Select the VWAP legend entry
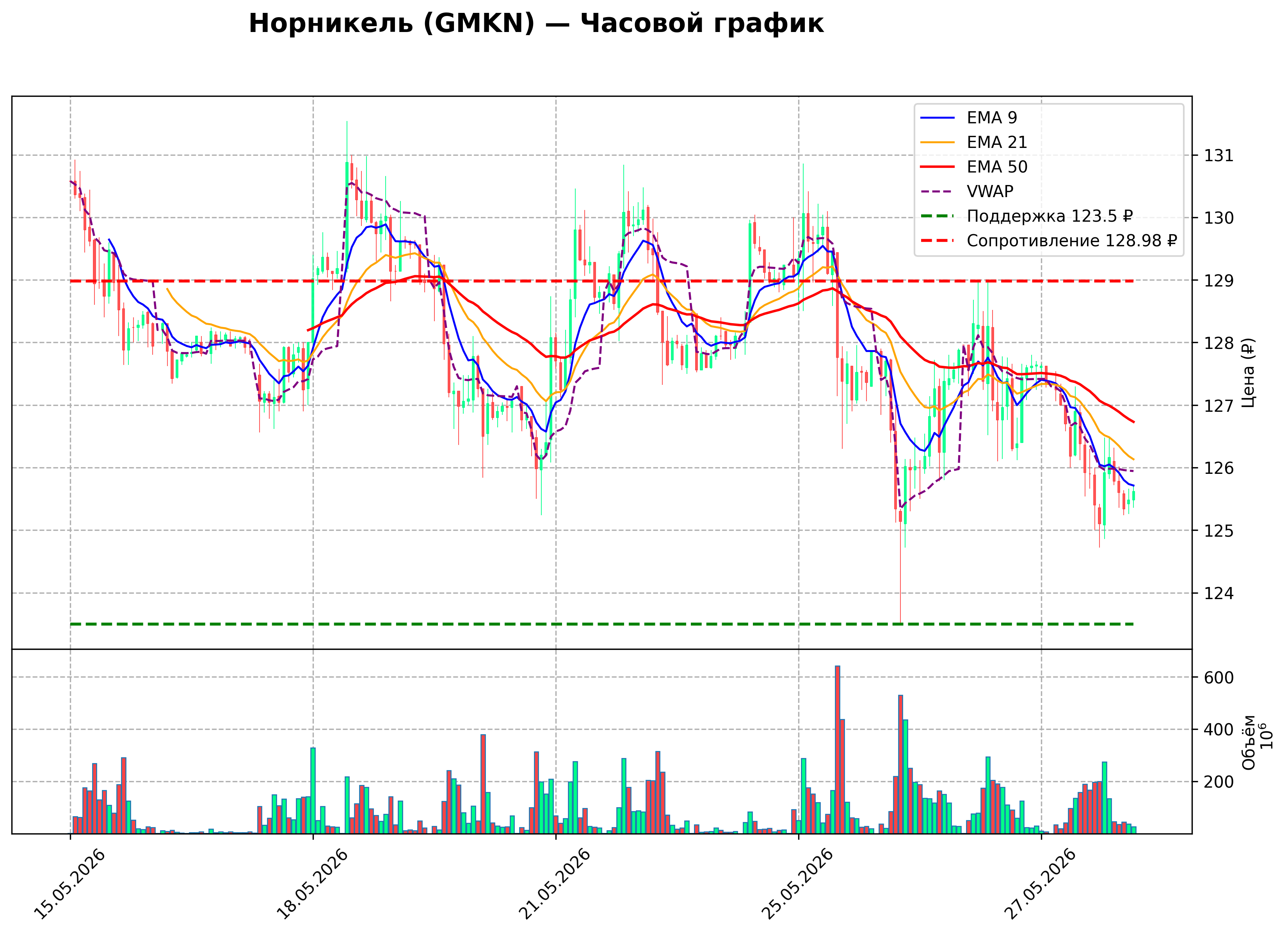 [966, 191]
